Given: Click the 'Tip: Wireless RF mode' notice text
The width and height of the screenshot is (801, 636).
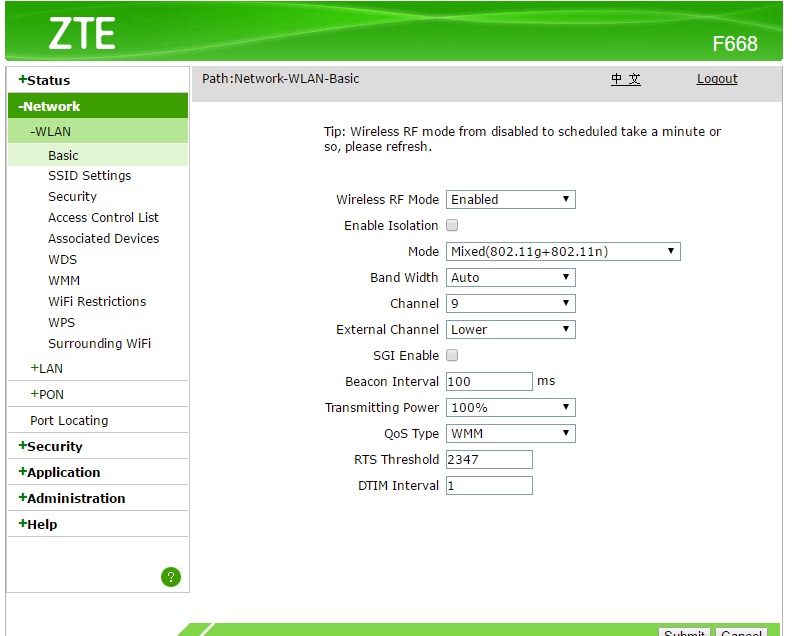Looking at the screenshot, I should click(x=522, y=139).
